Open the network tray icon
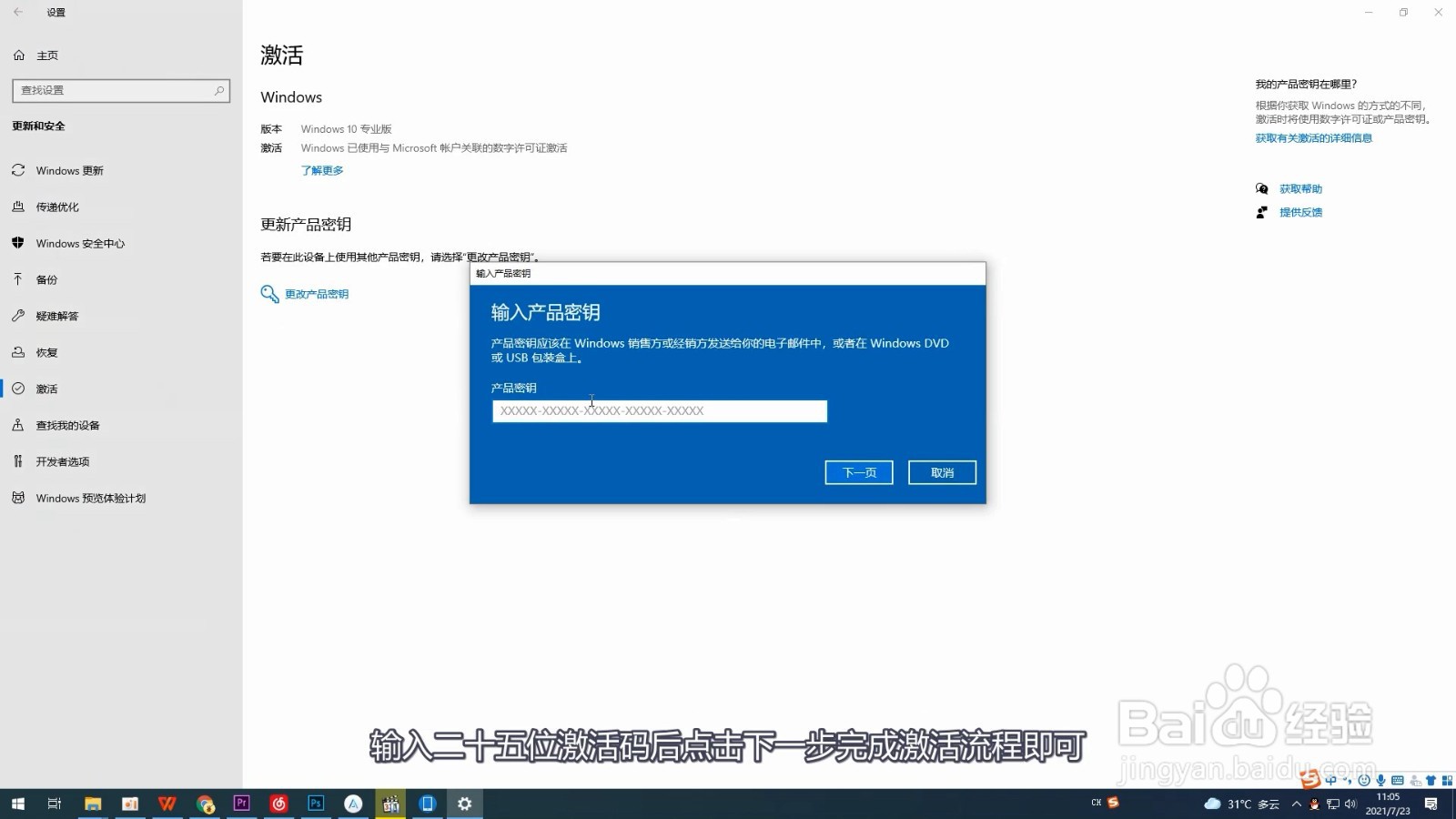The height and width of the screenshot is (819, 1456). (1333, 804)
